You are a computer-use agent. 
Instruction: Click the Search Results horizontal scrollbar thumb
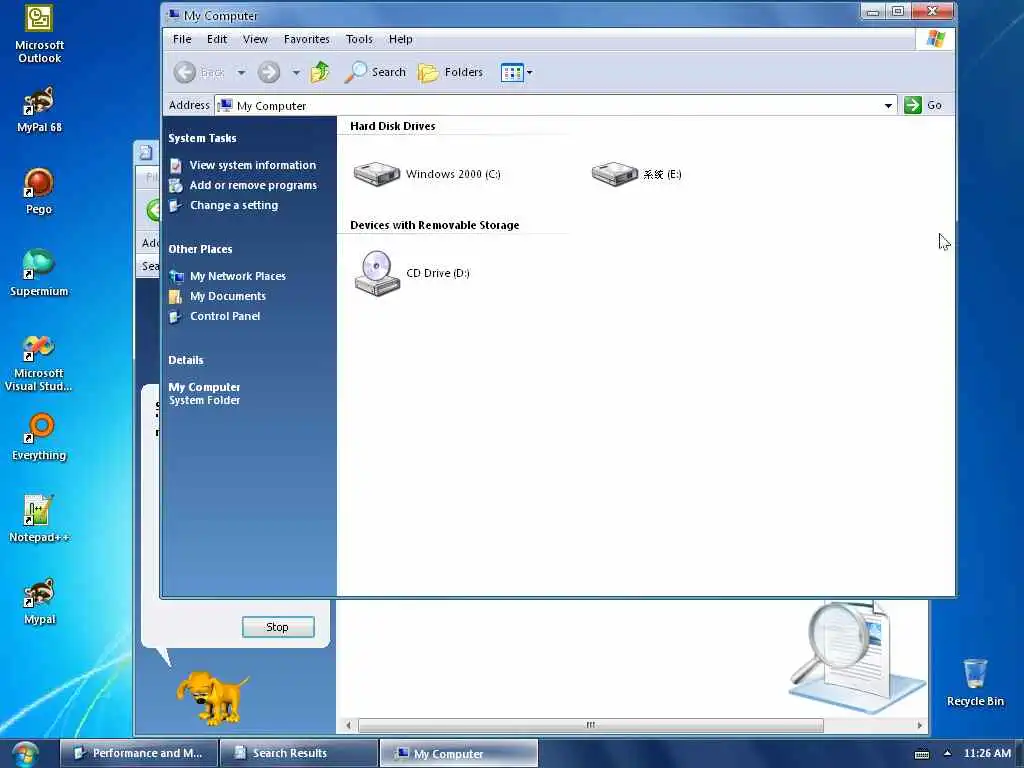591,725
